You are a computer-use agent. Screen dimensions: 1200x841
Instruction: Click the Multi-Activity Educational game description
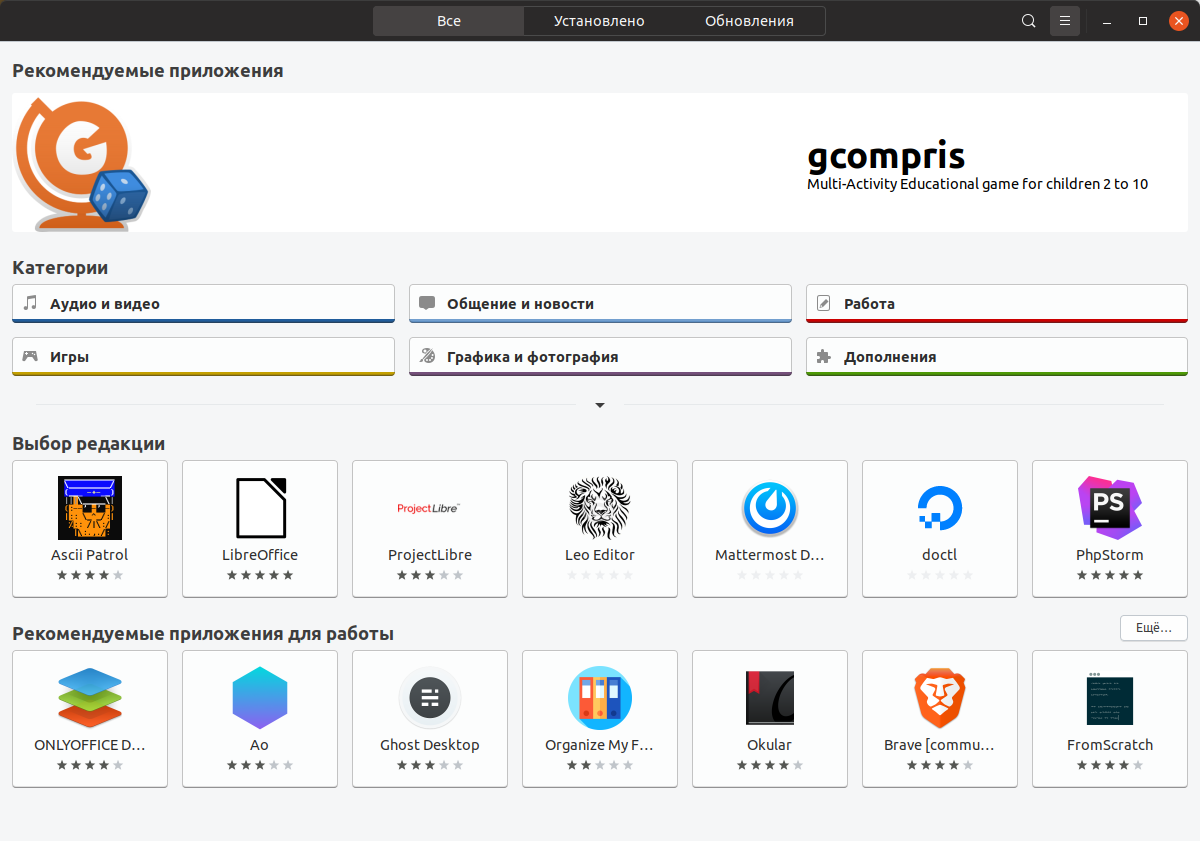977,184
